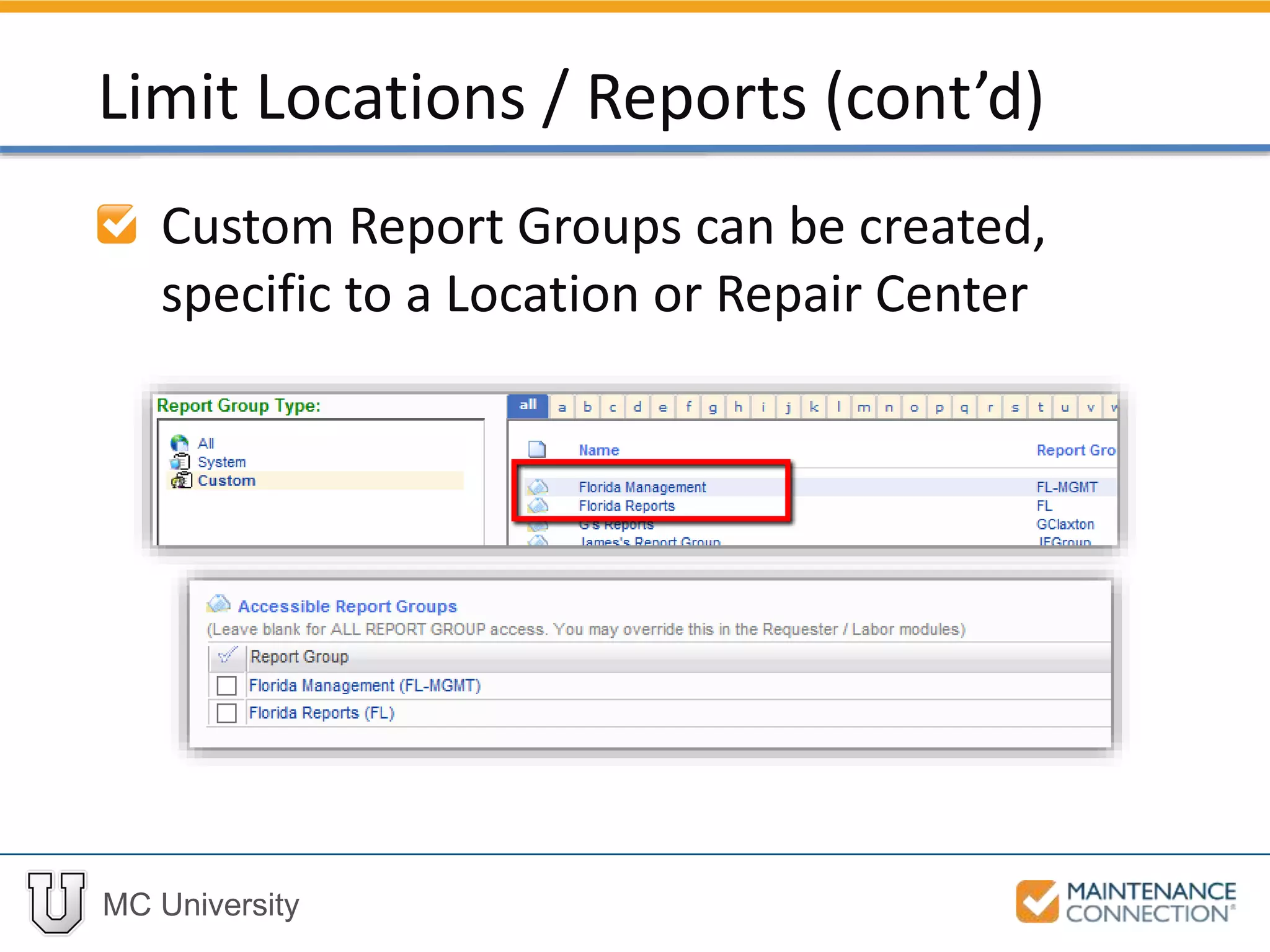Image resolution: width=1270 pixels, height=952 pixels.
Task: Sort list by Report Group column header
Action: [x=1076, y=450]
